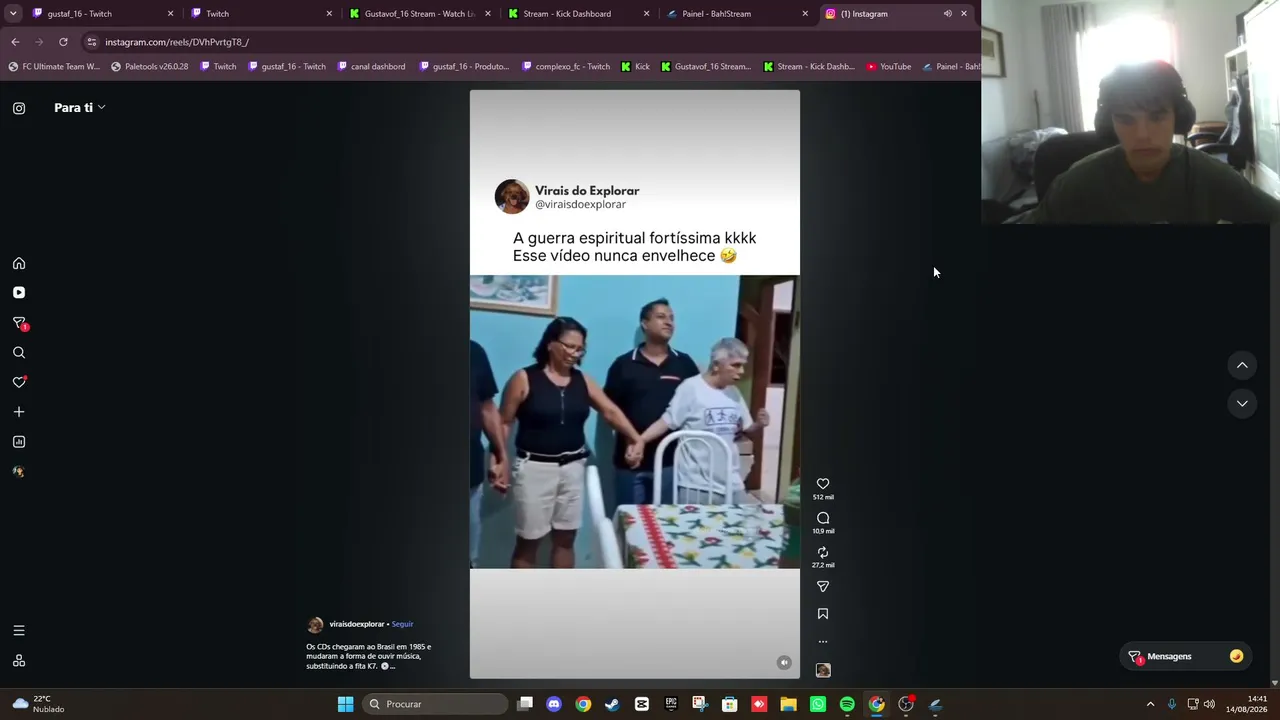Viewport: 1280px width, 720px height.
Task: Click the viraisdoexplorar avatar beside the caption
Action: click(x=315, y=625)
